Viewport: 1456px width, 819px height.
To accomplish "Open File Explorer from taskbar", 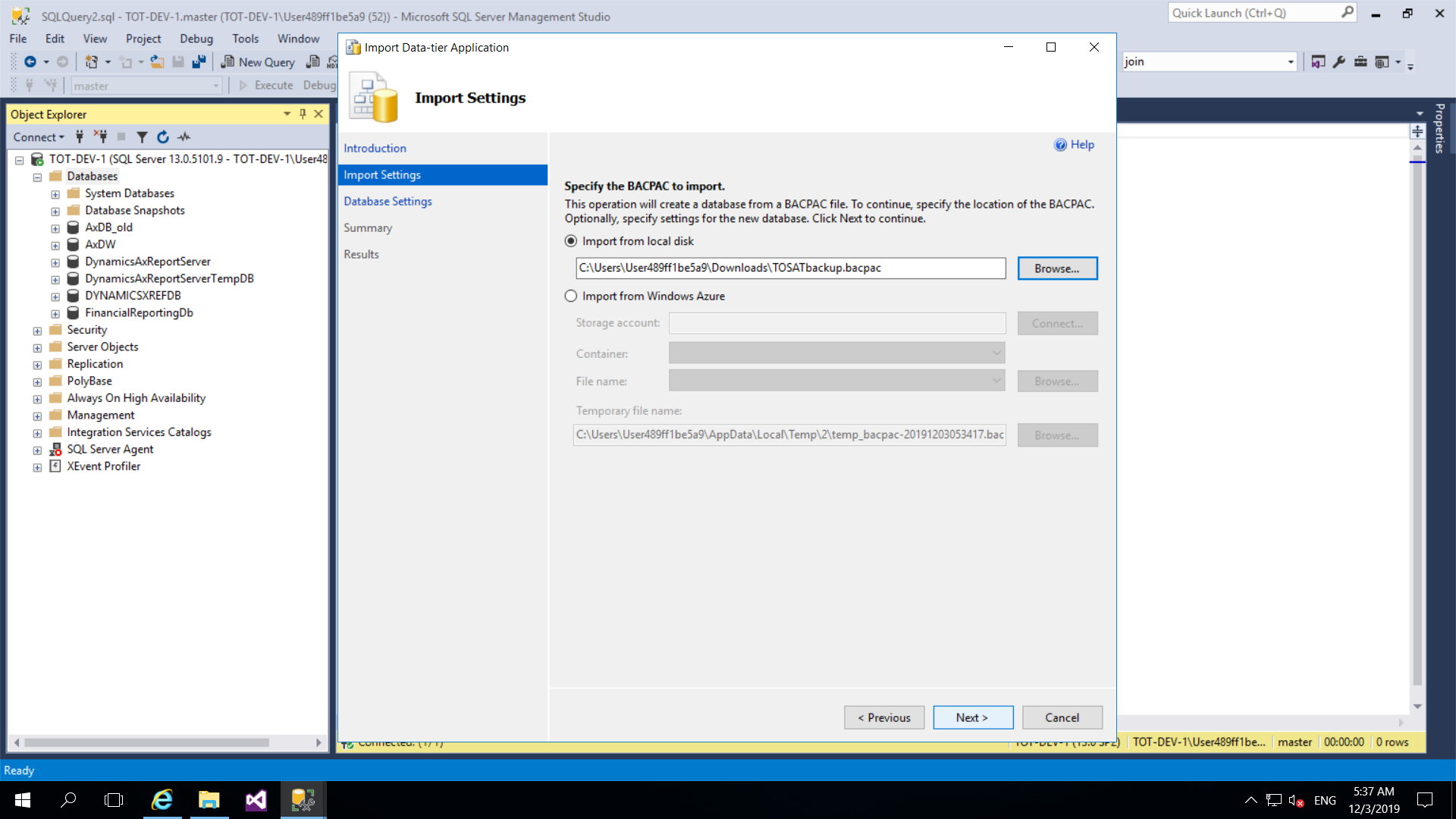I will coord(209,800).
